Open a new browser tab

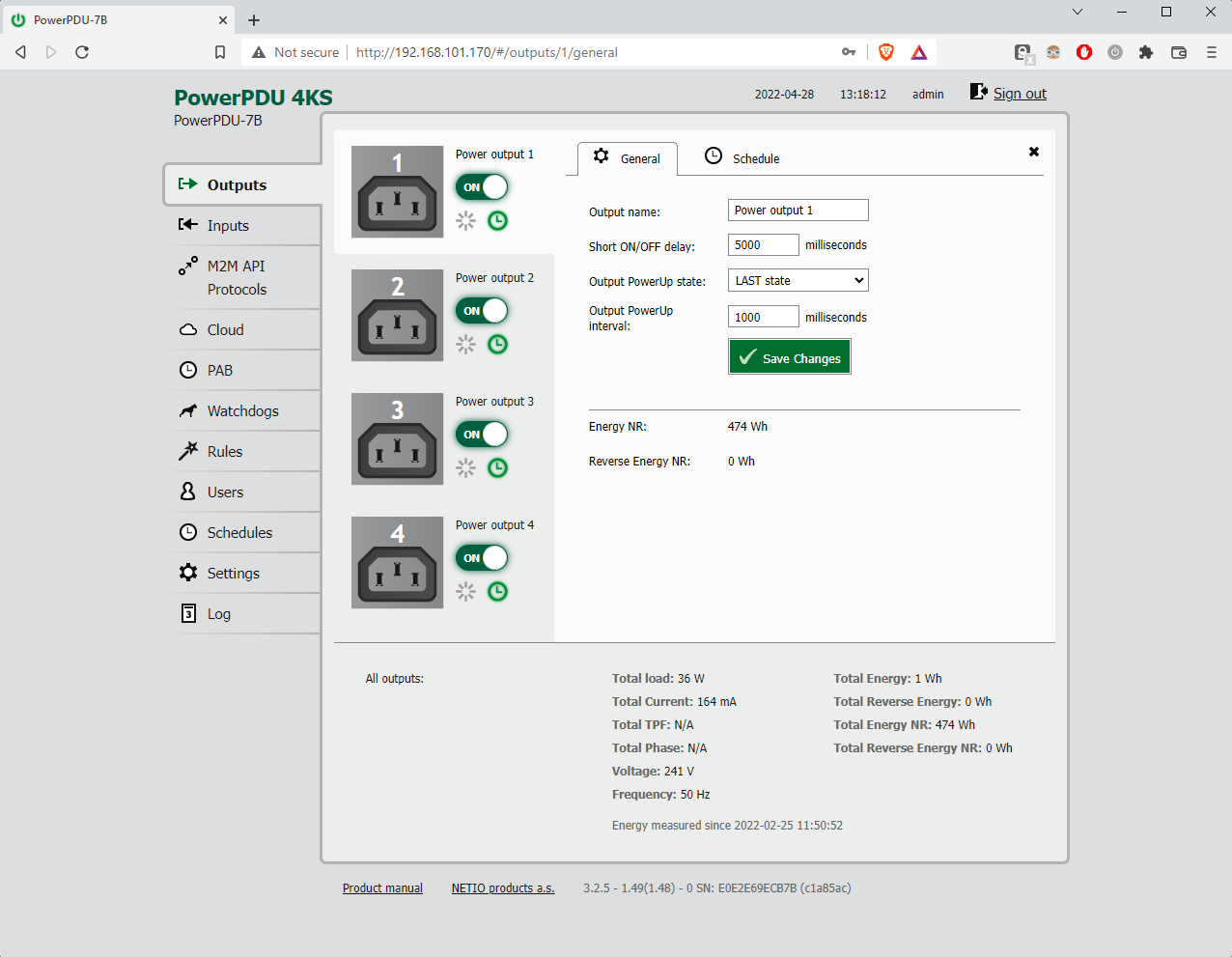254,20
